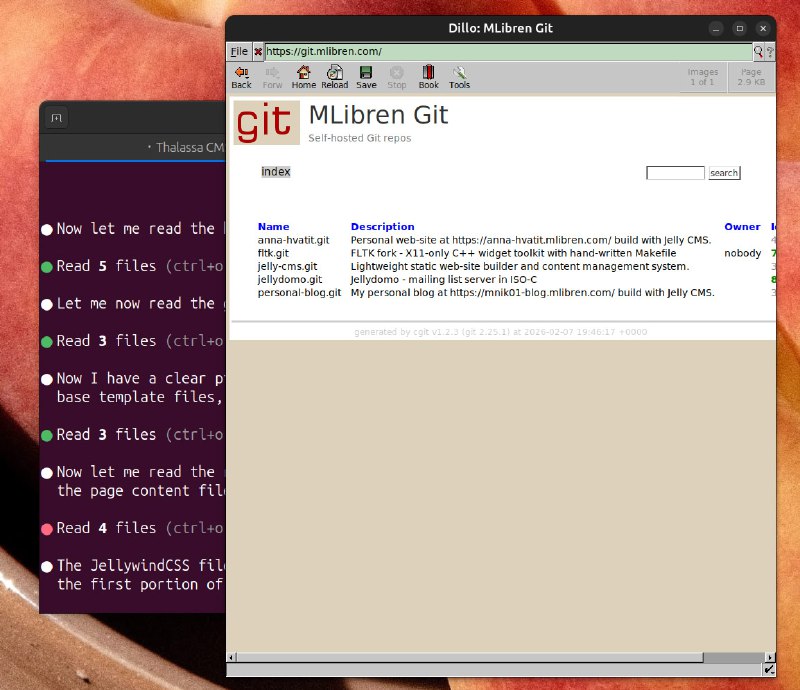Open the File menu

[239, 51]
